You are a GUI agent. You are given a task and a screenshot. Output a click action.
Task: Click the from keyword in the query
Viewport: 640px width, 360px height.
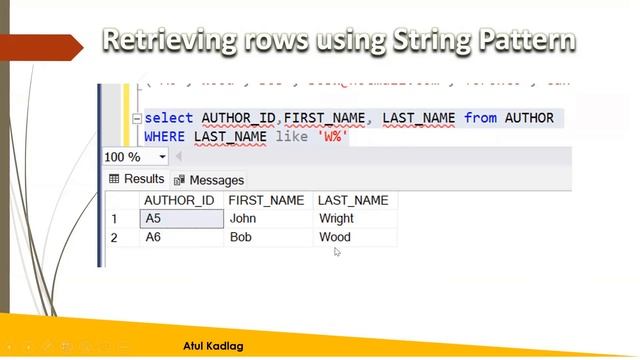tap(480, 118)
